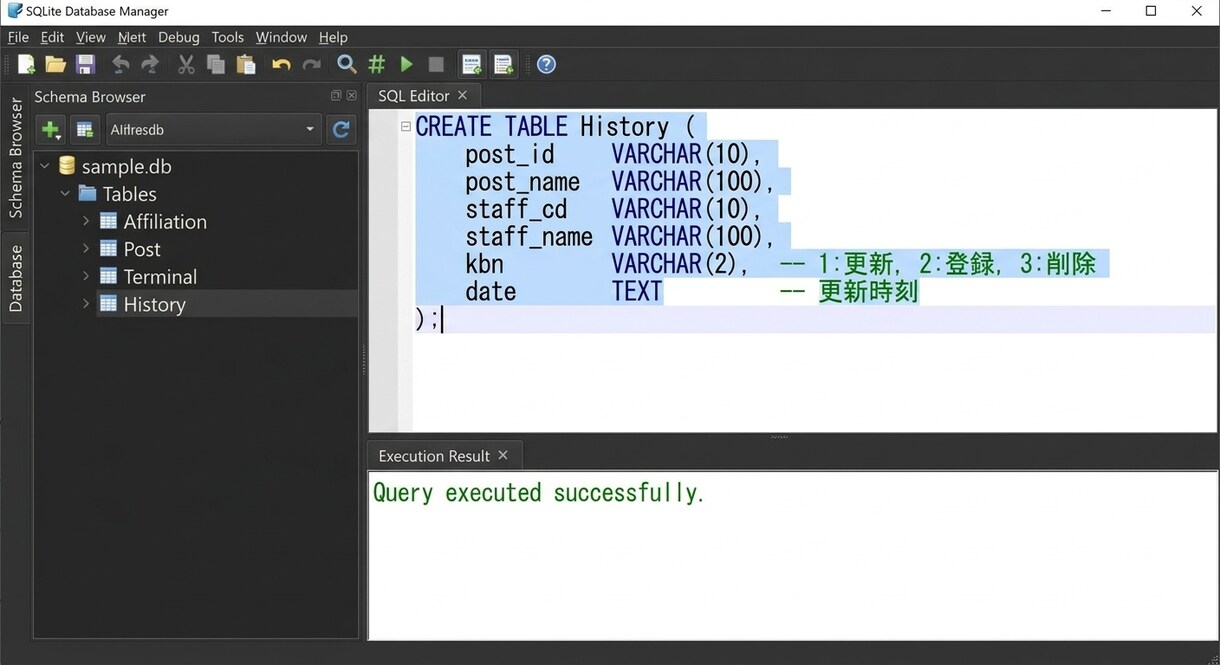
Task: Undo with the yellow curved arrow
Action: [x=281, y=65]
